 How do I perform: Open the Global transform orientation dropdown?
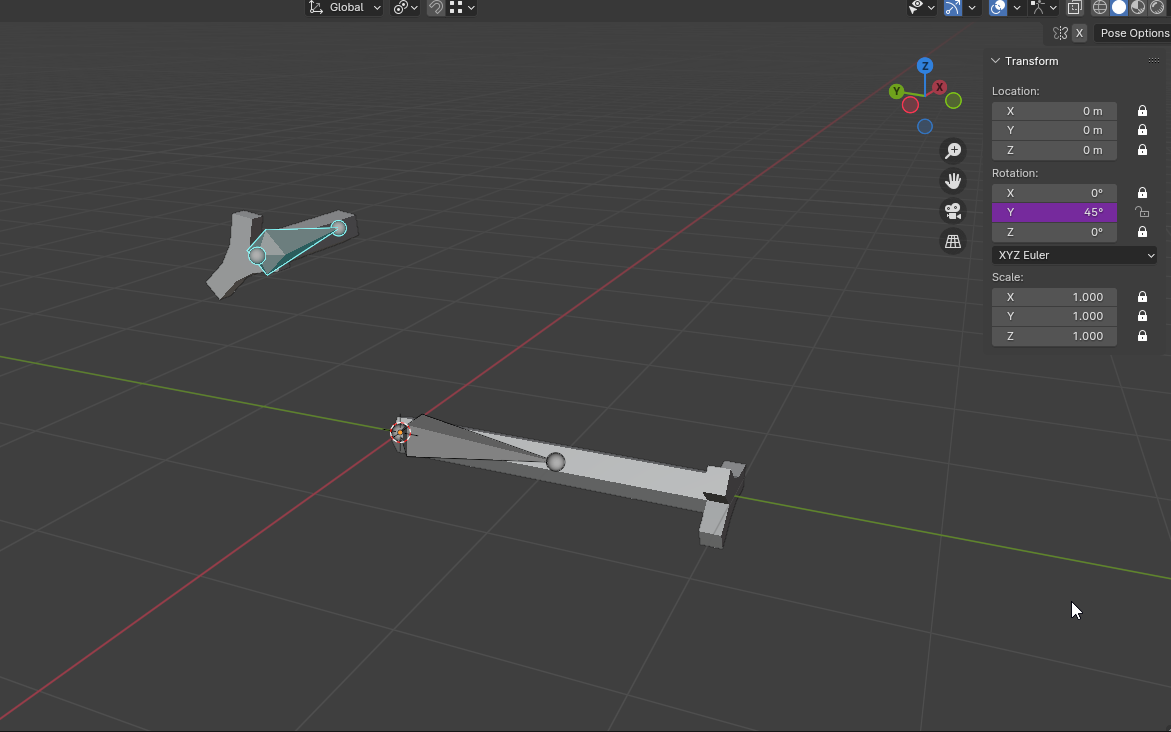coord(345,7)
